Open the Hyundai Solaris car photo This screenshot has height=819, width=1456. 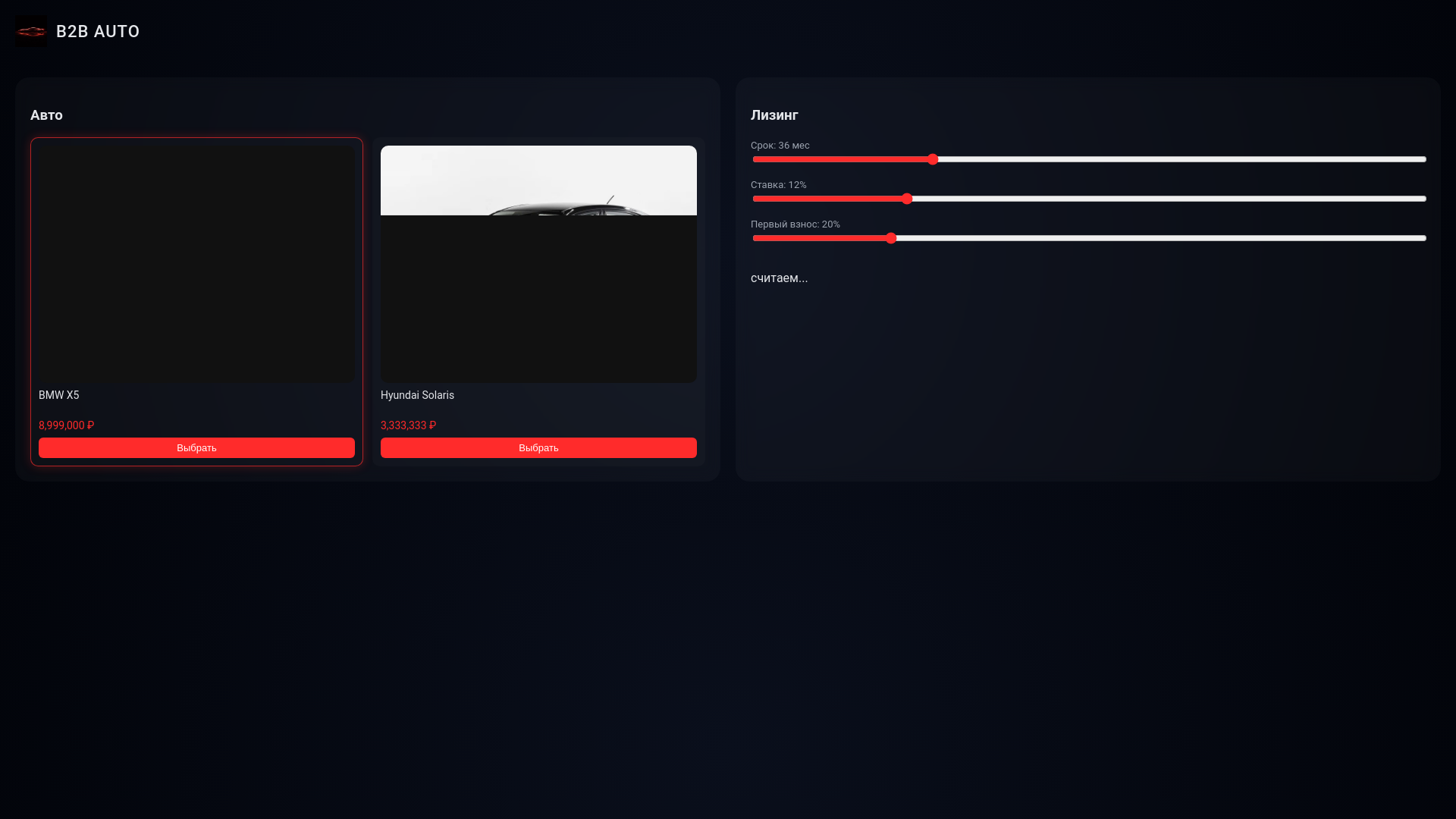click(x=538, y=264)
